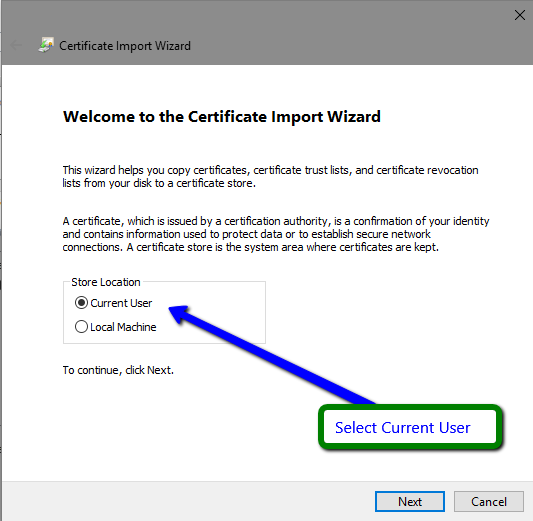
Task: Click the Select Current User callout box
Action: pos(410,427)
